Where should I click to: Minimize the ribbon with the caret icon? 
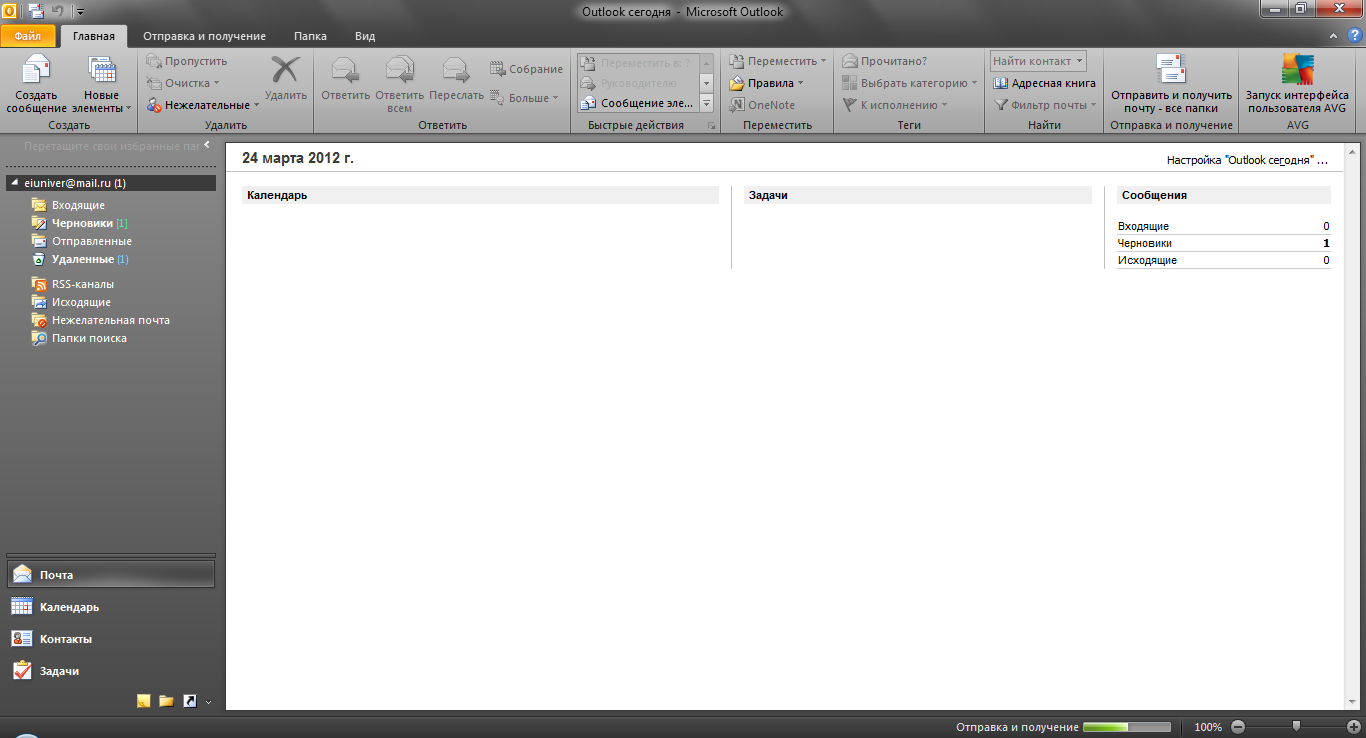point(1334,36)
